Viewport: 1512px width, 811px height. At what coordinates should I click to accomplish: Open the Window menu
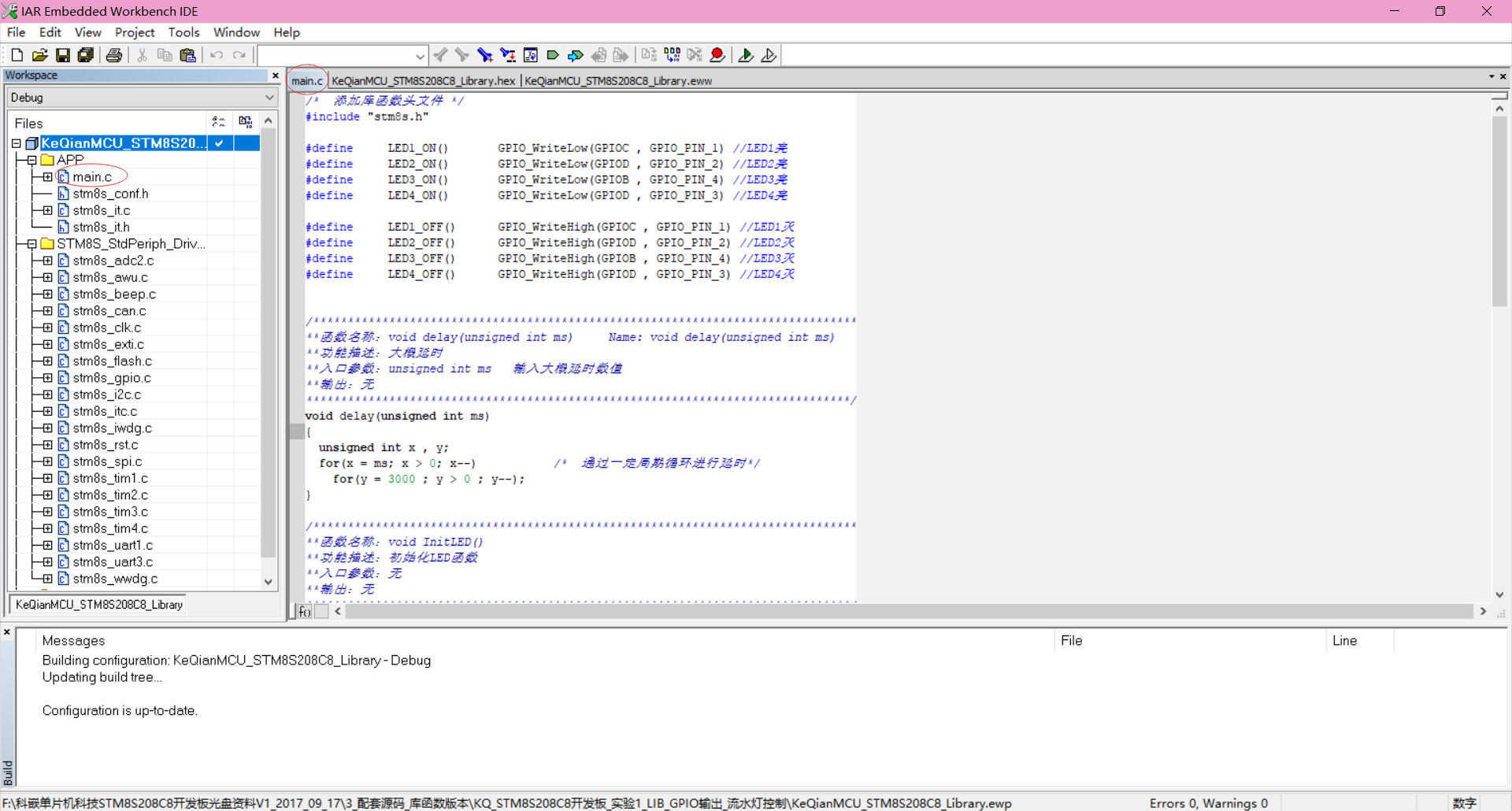tap(236, 32)
